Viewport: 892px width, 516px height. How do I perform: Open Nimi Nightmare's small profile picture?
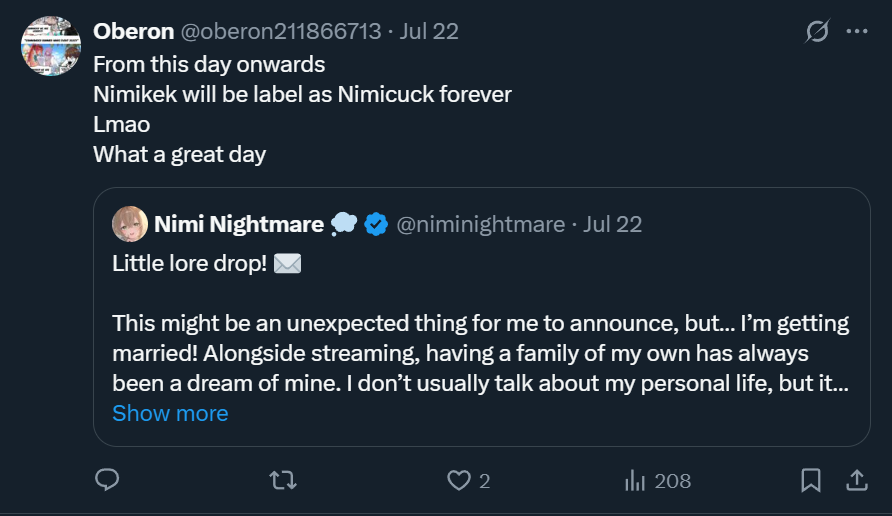click(130, 224)
